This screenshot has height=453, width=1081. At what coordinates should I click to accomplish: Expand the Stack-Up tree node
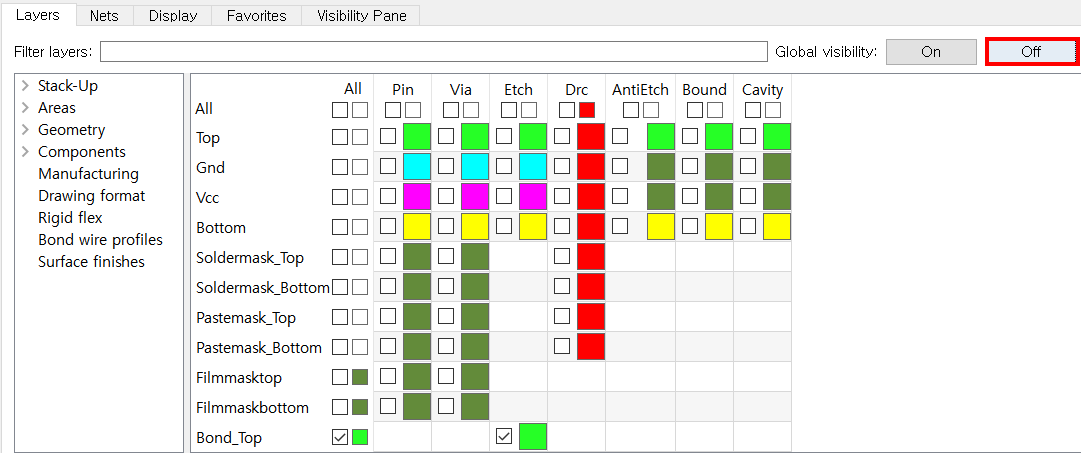[x=26, y=85]
